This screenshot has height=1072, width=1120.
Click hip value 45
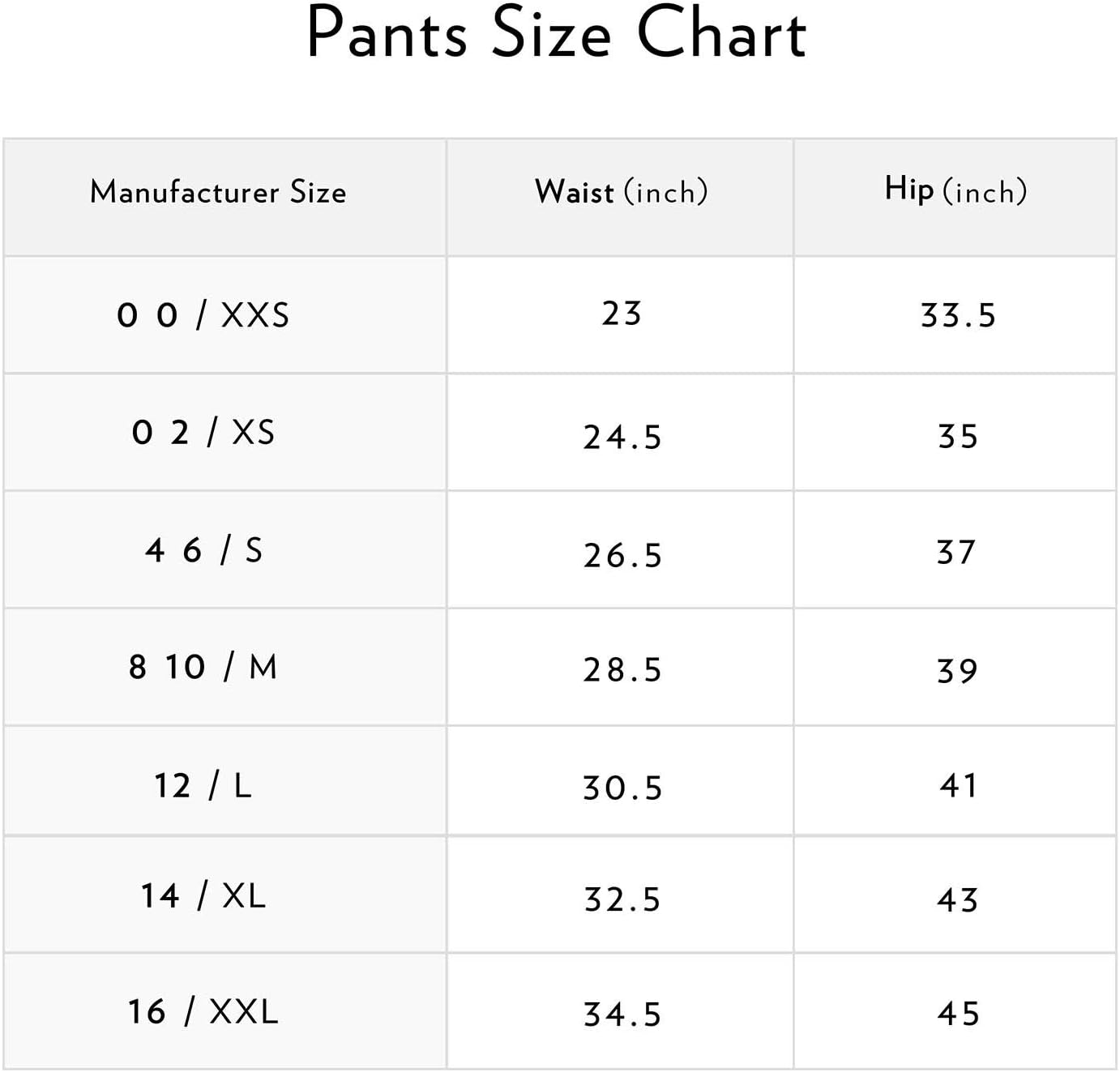pos(958,1014)
